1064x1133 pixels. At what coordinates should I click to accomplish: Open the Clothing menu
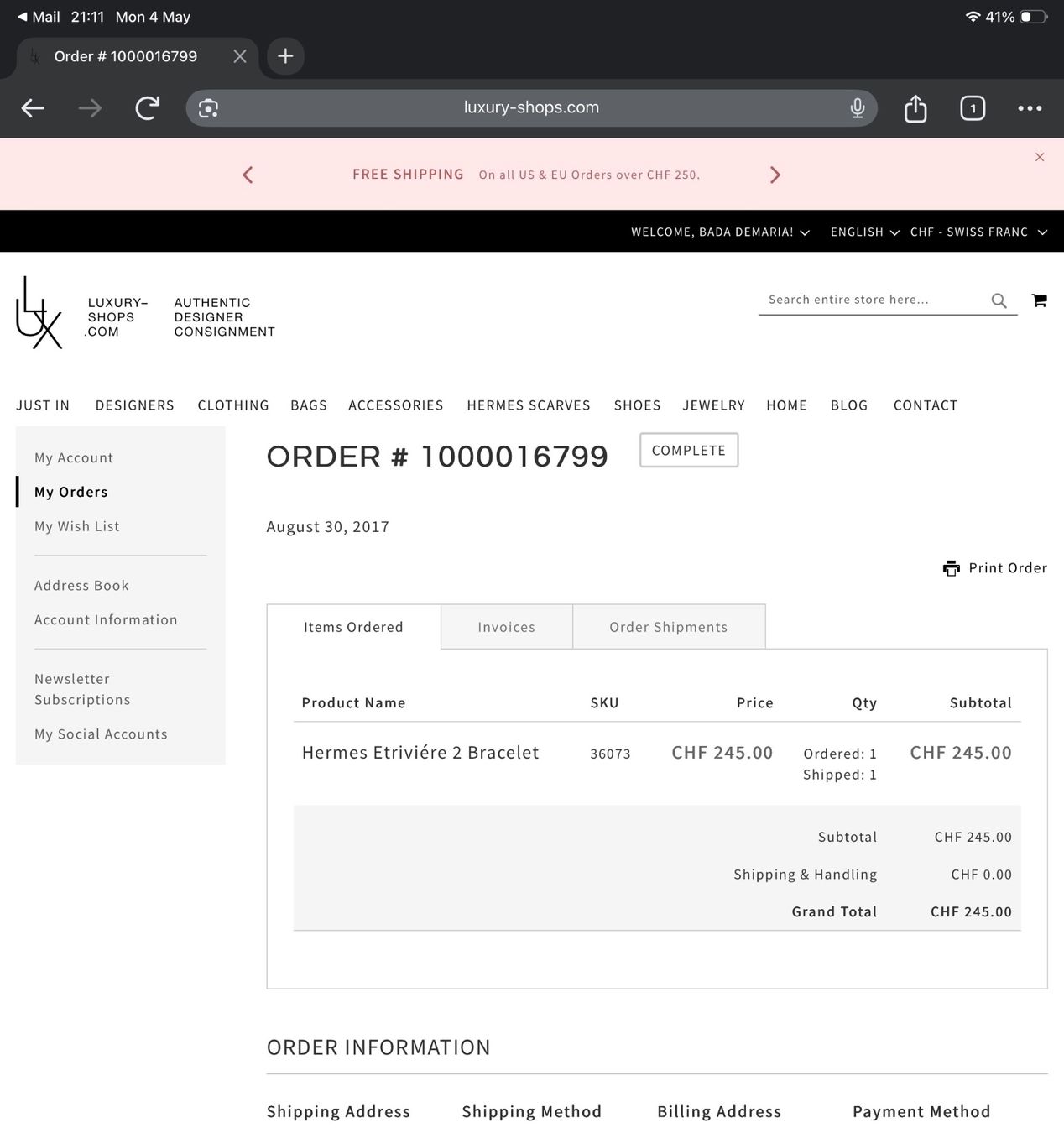233,405
